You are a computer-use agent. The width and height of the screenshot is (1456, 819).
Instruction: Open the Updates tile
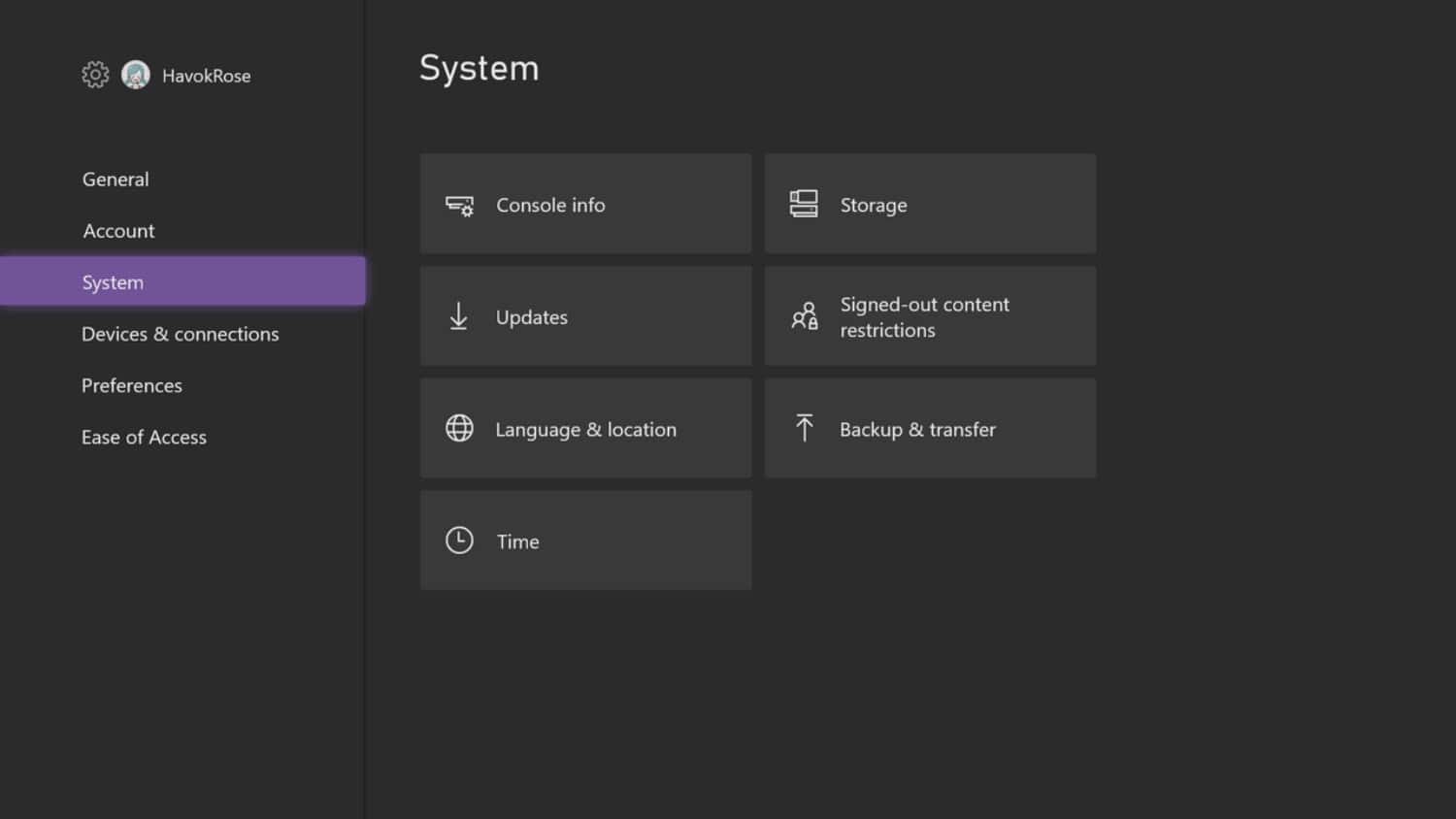point(585,316)
